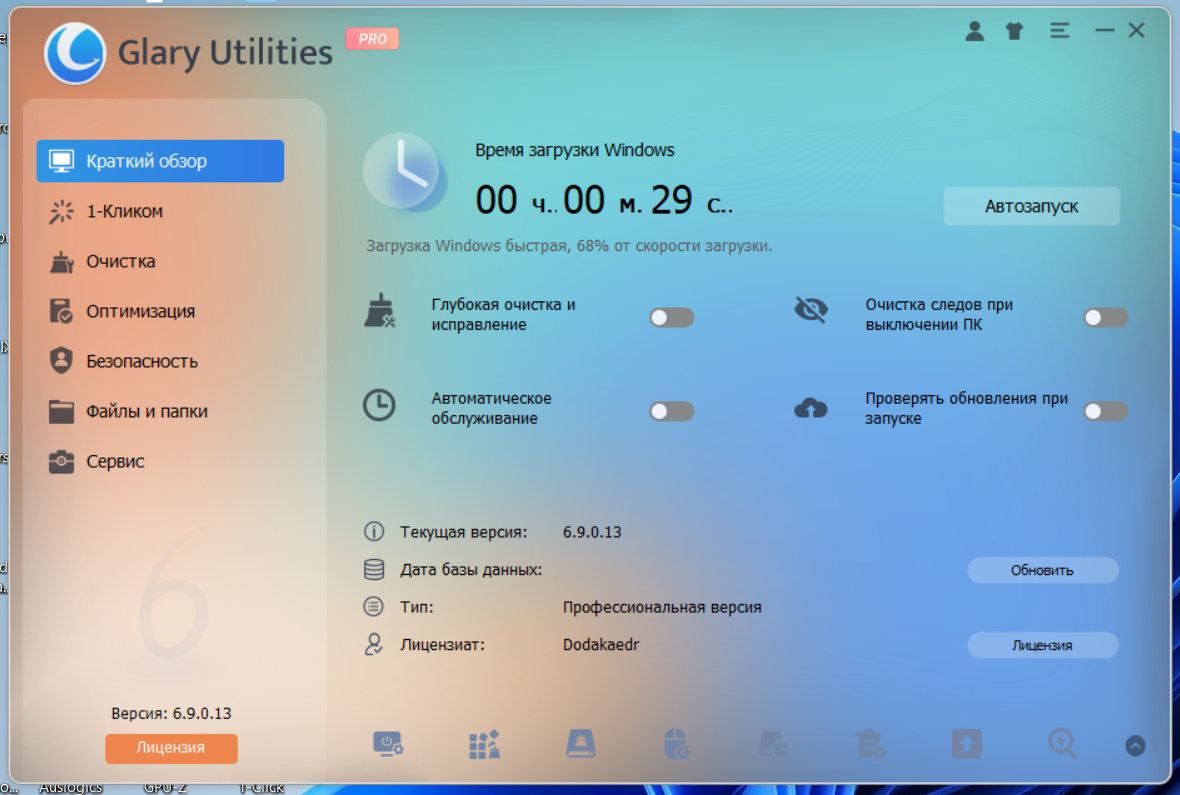Open Безопасность section in sidebar

(160, 361)
